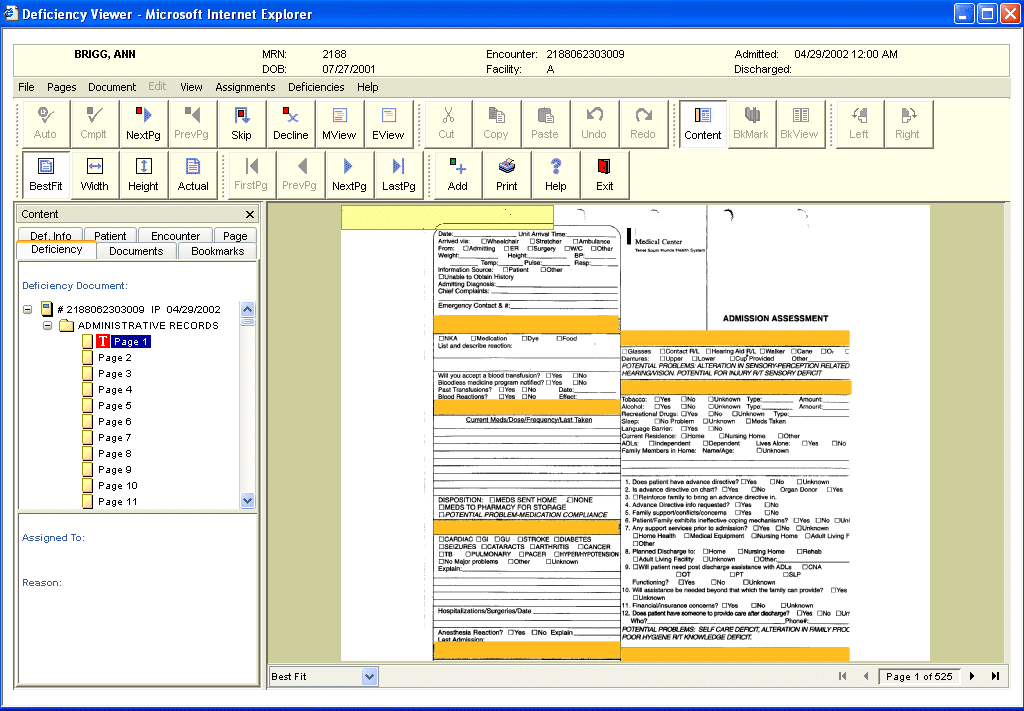
Task: Open the Pages menu
Action: pos(61,87)
